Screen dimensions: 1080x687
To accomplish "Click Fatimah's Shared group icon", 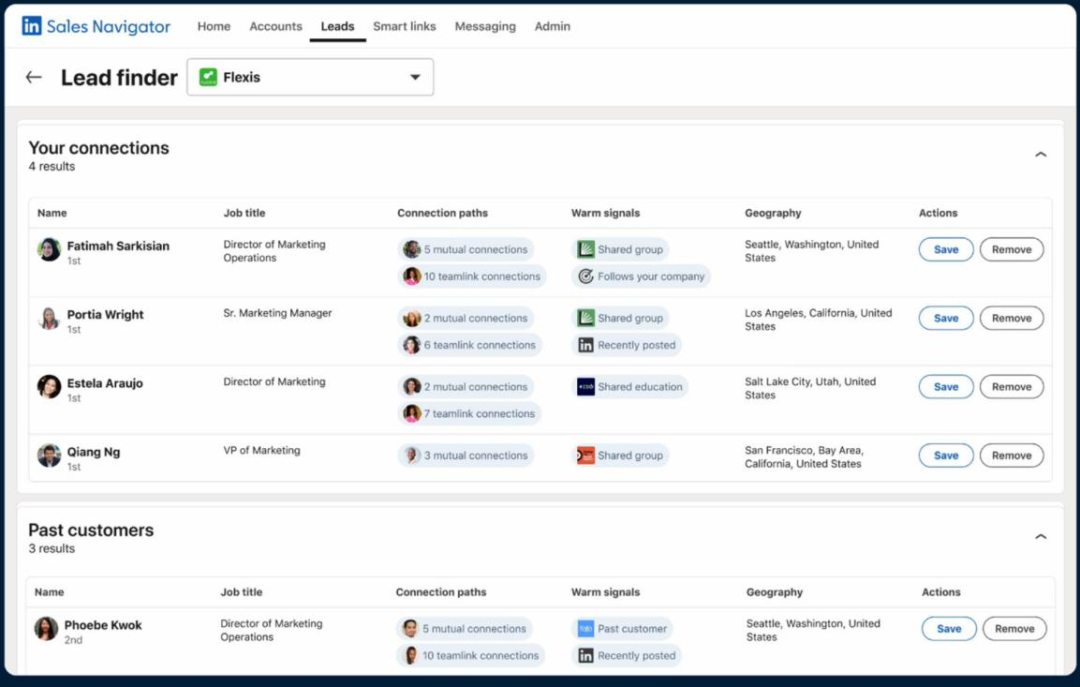I will click(x=585, y=249).
